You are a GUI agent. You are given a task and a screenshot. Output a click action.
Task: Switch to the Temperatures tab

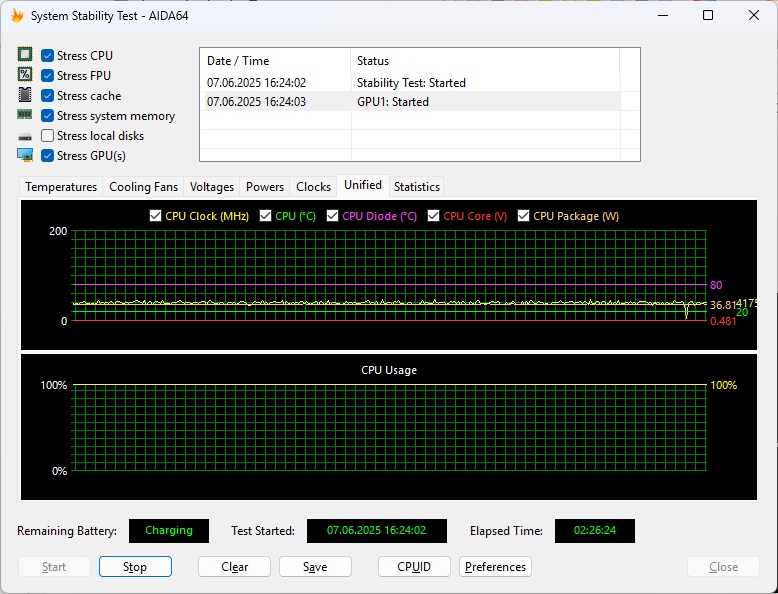[61, 187]
